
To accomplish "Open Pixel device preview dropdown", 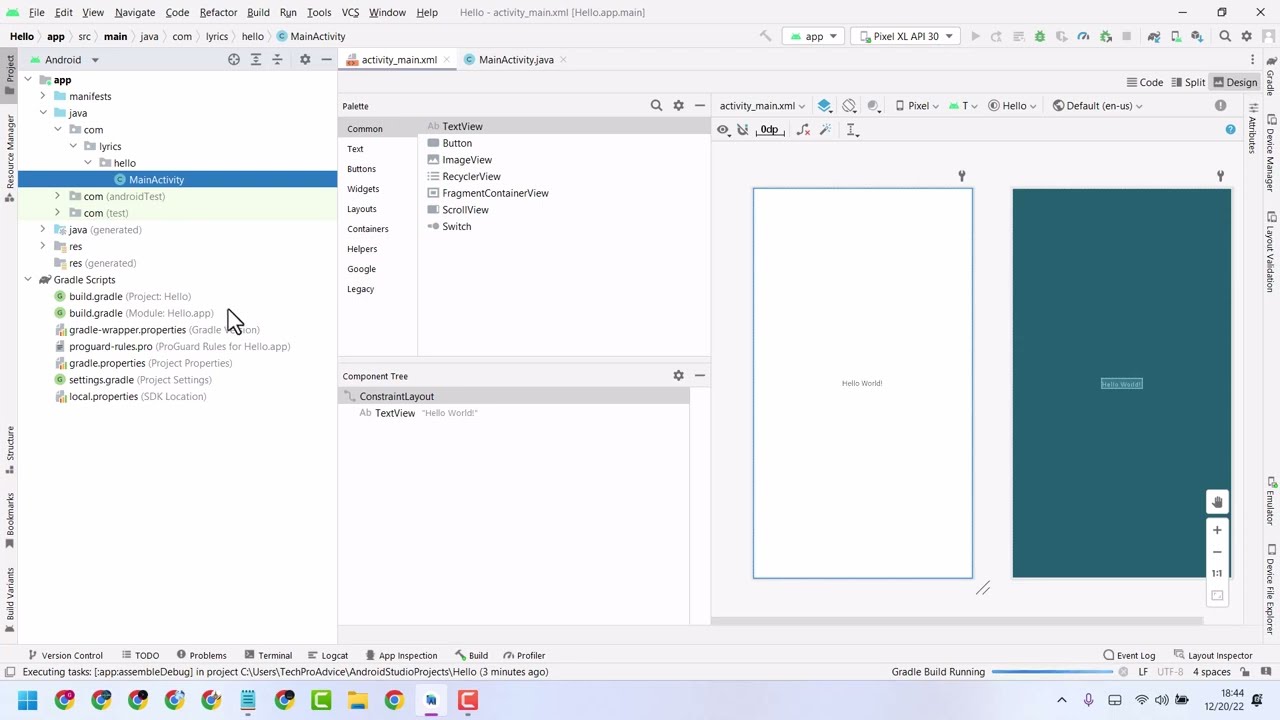I will click(917, 105).
